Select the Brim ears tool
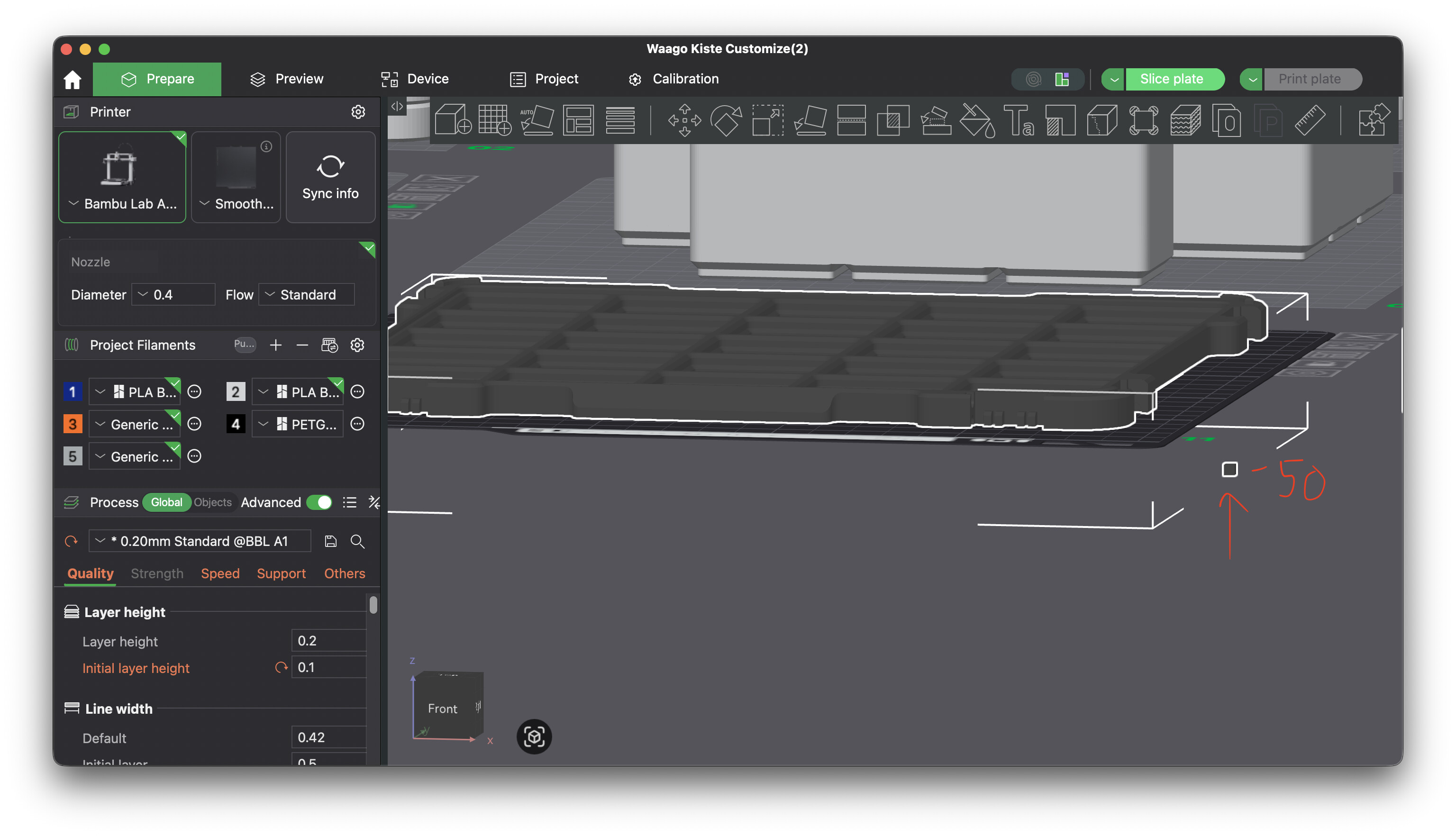Viewport: 1456px width, 836px height. 1143,119
